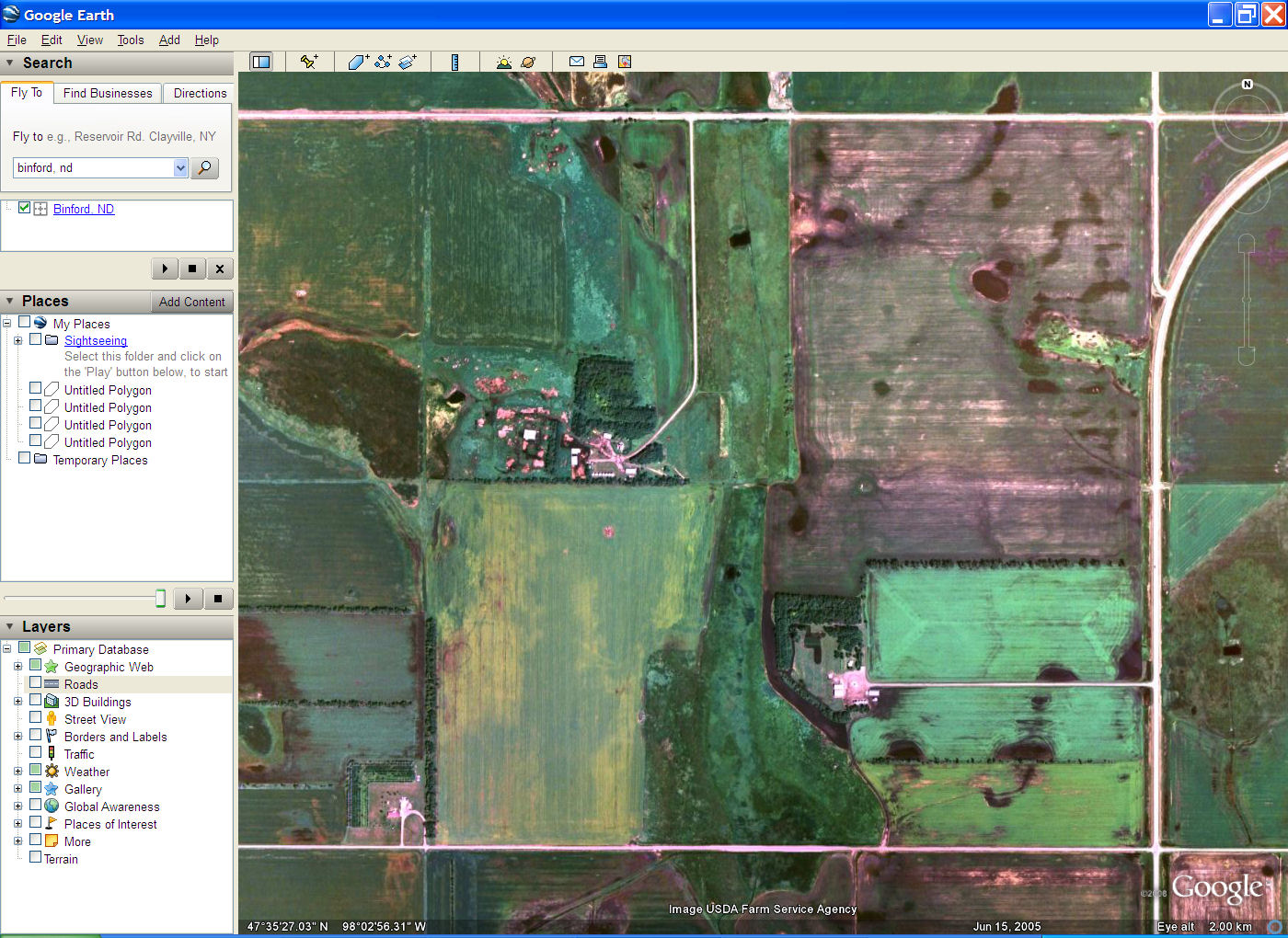Open the Add menu

tap(169, 40)
